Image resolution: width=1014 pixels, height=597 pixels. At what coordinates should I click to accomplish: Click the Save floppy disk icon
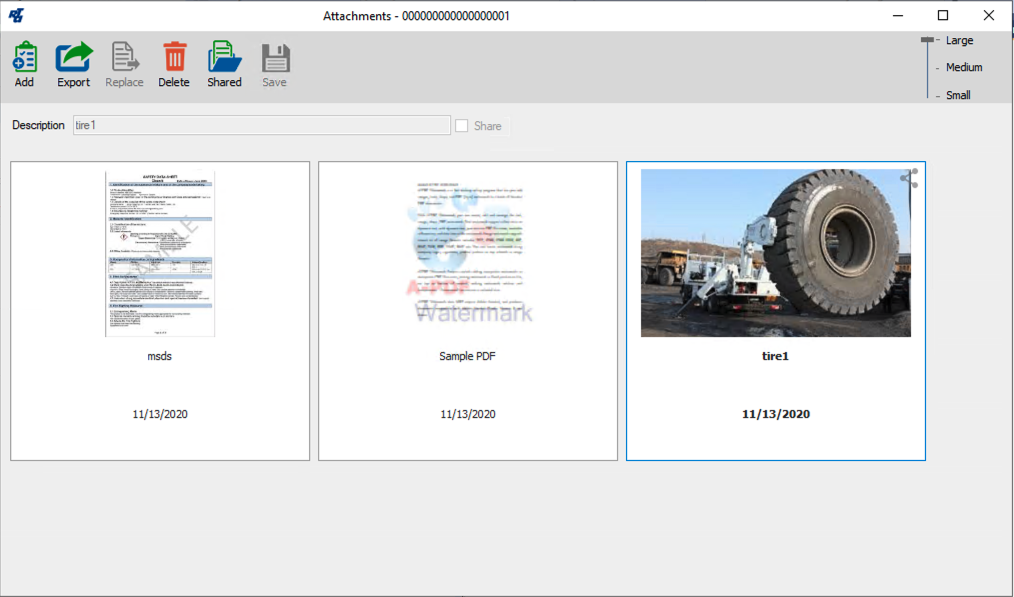click(274, 58)
